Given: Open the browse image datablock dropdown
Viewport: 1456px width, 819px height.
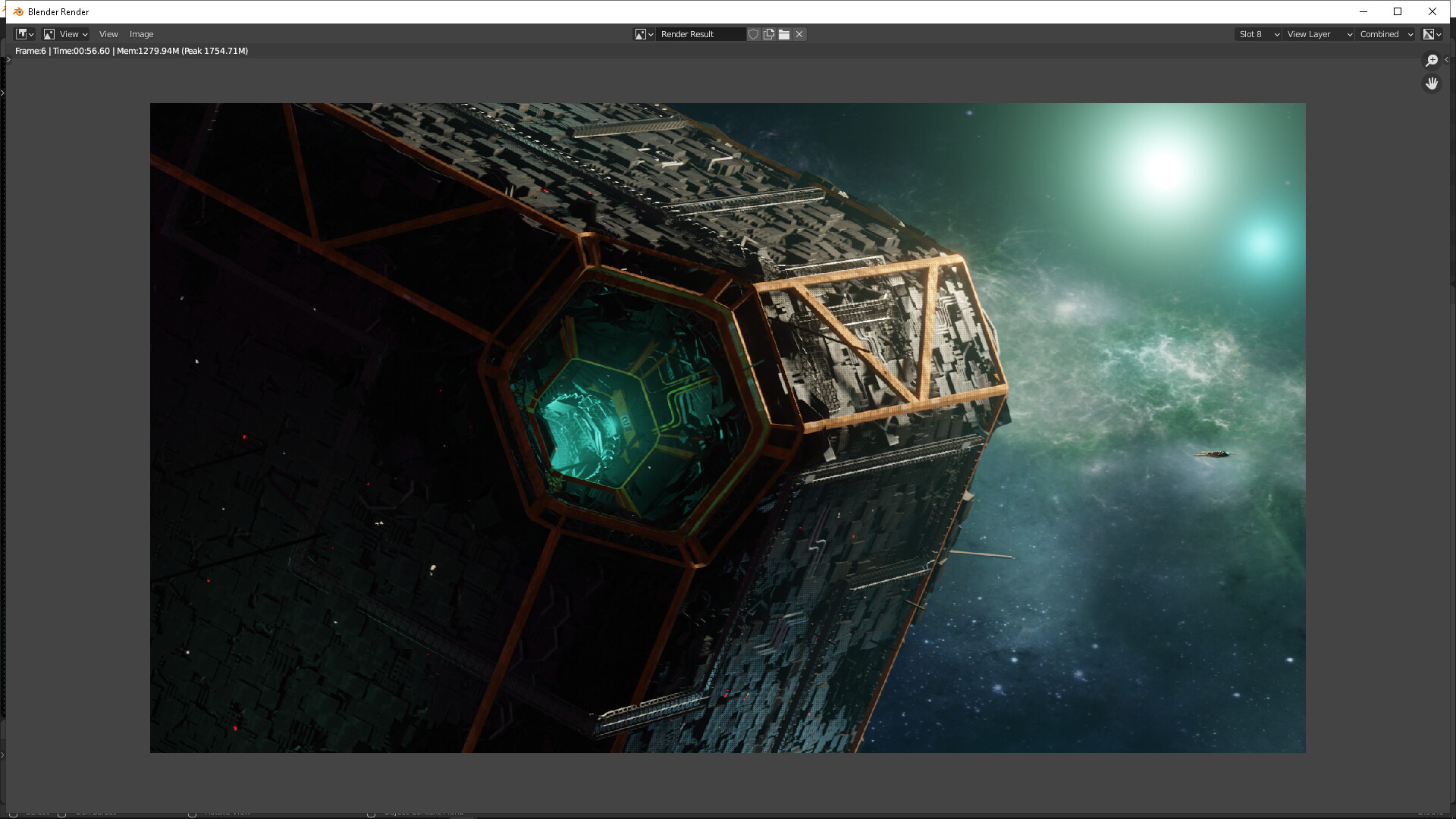Looking at the screenshot, I should point(644,34).
